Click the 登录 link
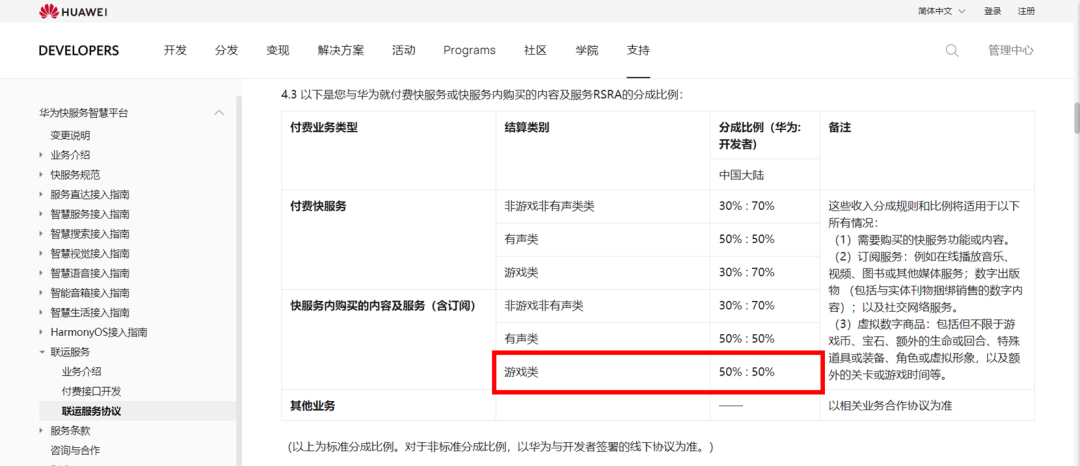Viewport: 1080px width, 466px height. click(993, 11)
